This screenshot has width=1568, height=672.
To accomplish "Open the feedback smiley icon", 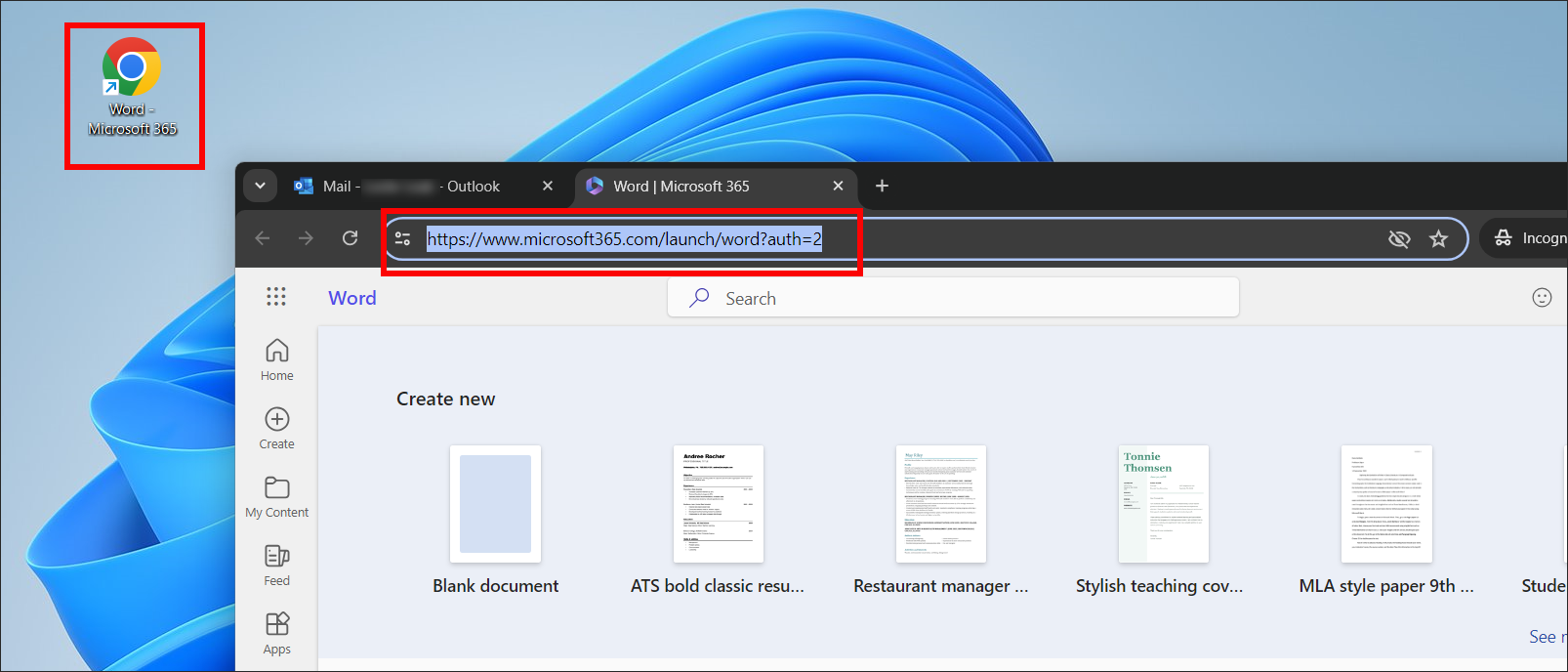I will pos(1542,298).
